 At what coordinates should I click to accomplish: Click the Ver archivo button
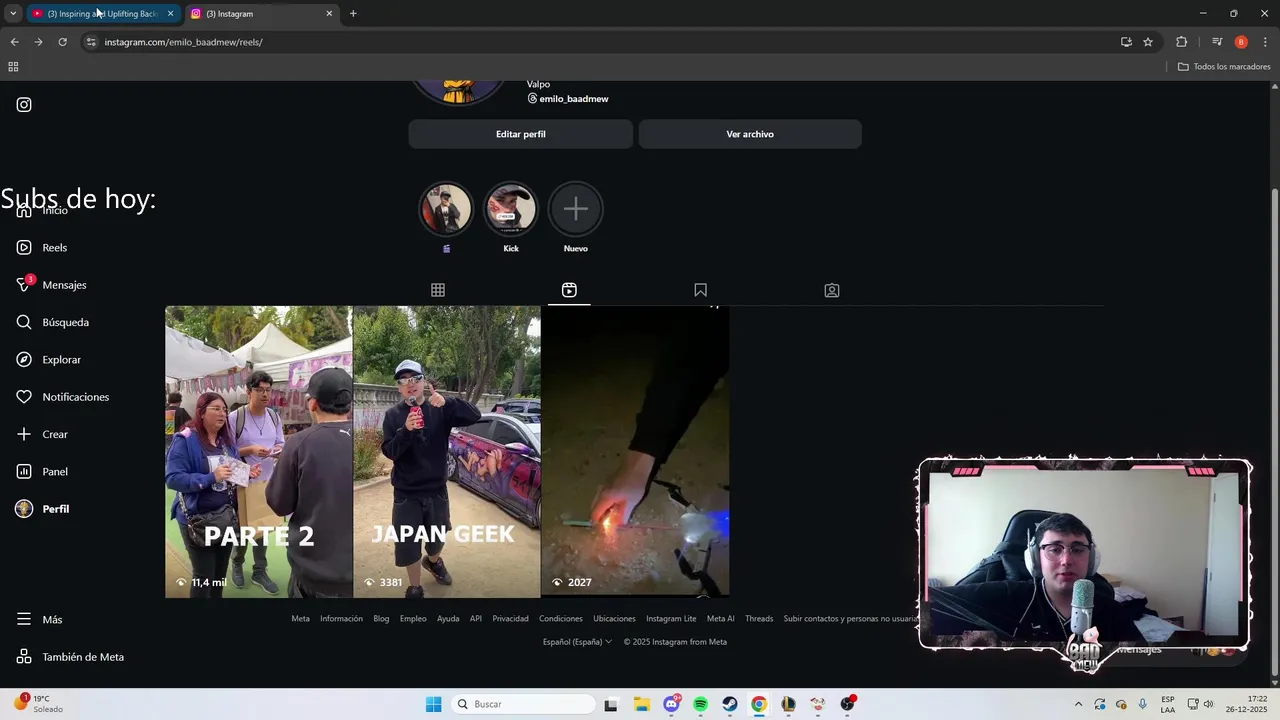pos(750,134)
